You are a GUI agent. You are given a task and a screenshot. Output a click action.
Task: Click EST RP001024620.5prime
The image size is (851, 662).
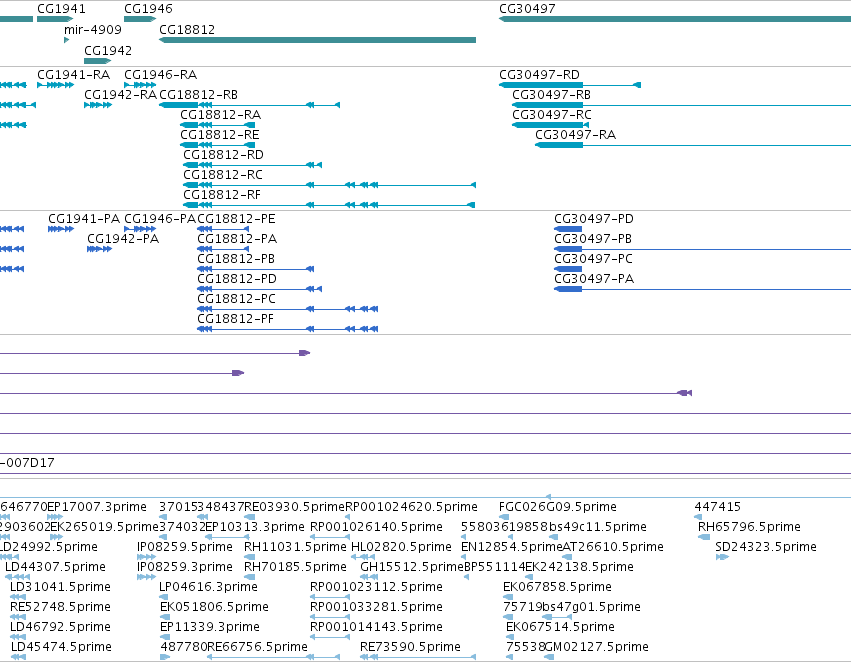click(x=411, y=507)
